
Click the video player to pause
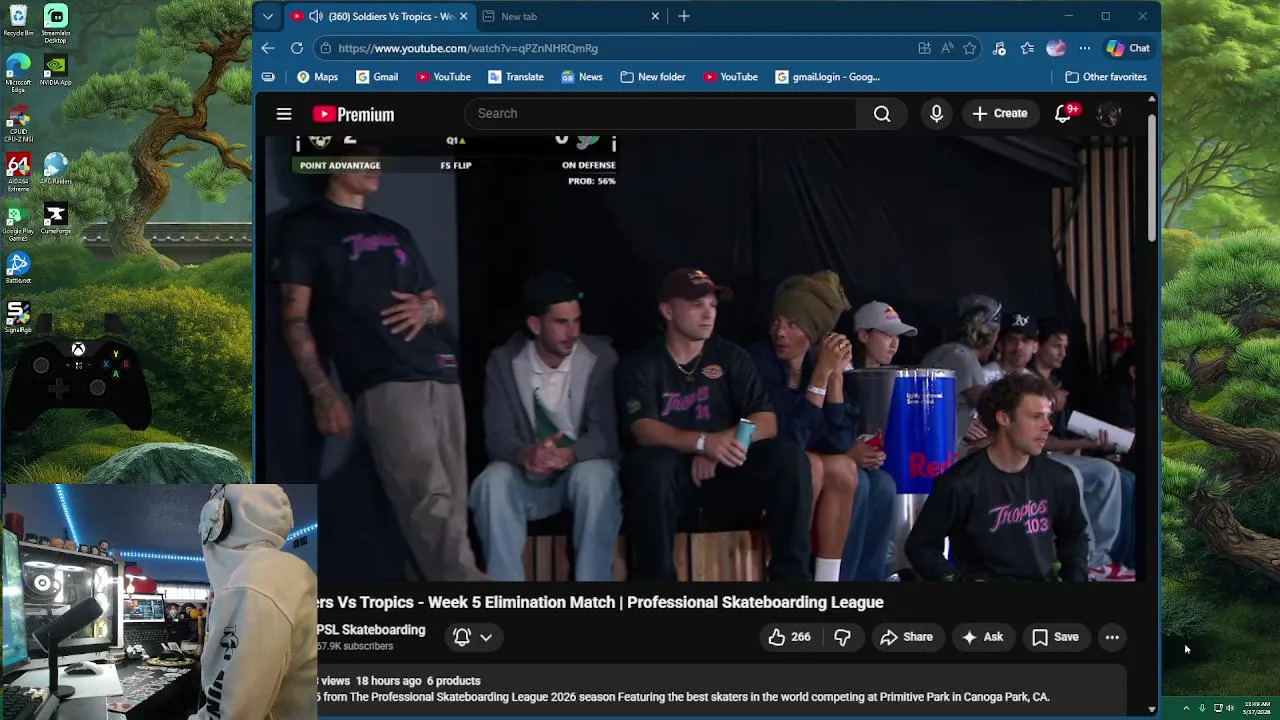pos(700,360)
